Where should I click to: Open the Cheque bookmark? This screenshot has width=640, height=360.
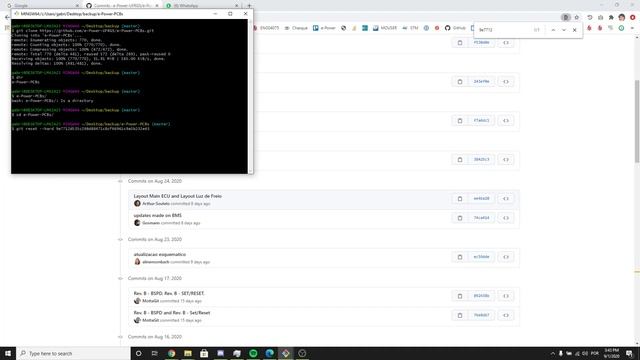coord(296,28)
